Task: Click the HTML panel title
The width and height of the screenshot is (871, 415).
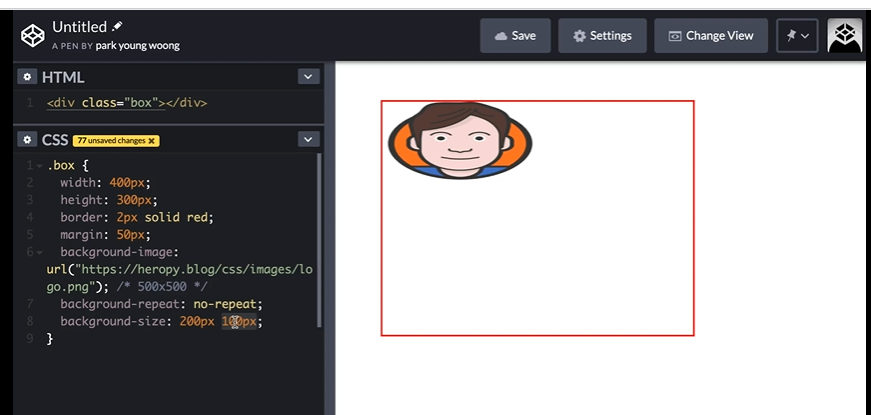Action: (x=63, y=77)
